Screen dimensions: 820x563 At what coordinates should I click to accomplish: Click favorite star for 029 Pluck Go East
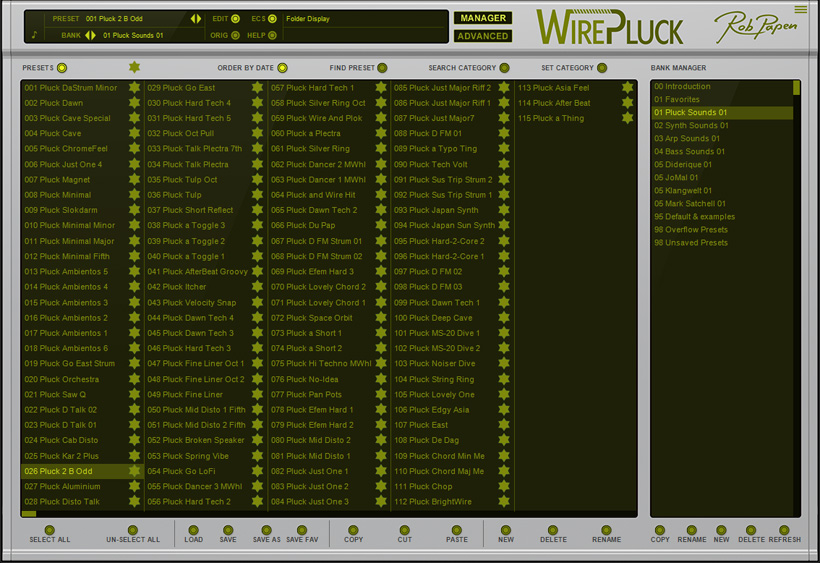(257, 87)
